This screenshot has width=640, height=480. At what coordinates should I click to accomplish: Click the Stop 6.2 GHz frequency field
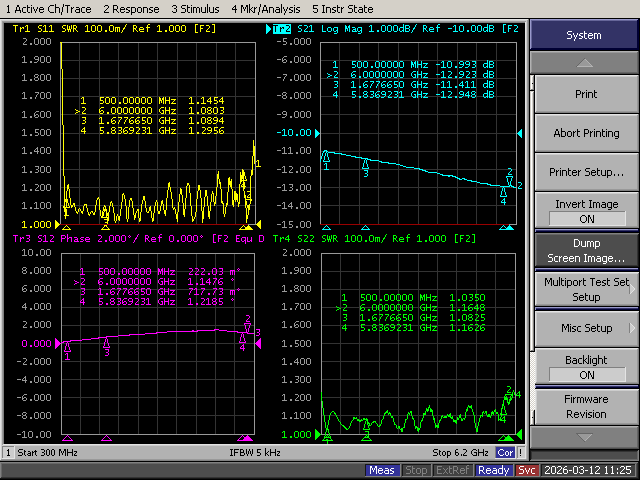tap(461, 453)
